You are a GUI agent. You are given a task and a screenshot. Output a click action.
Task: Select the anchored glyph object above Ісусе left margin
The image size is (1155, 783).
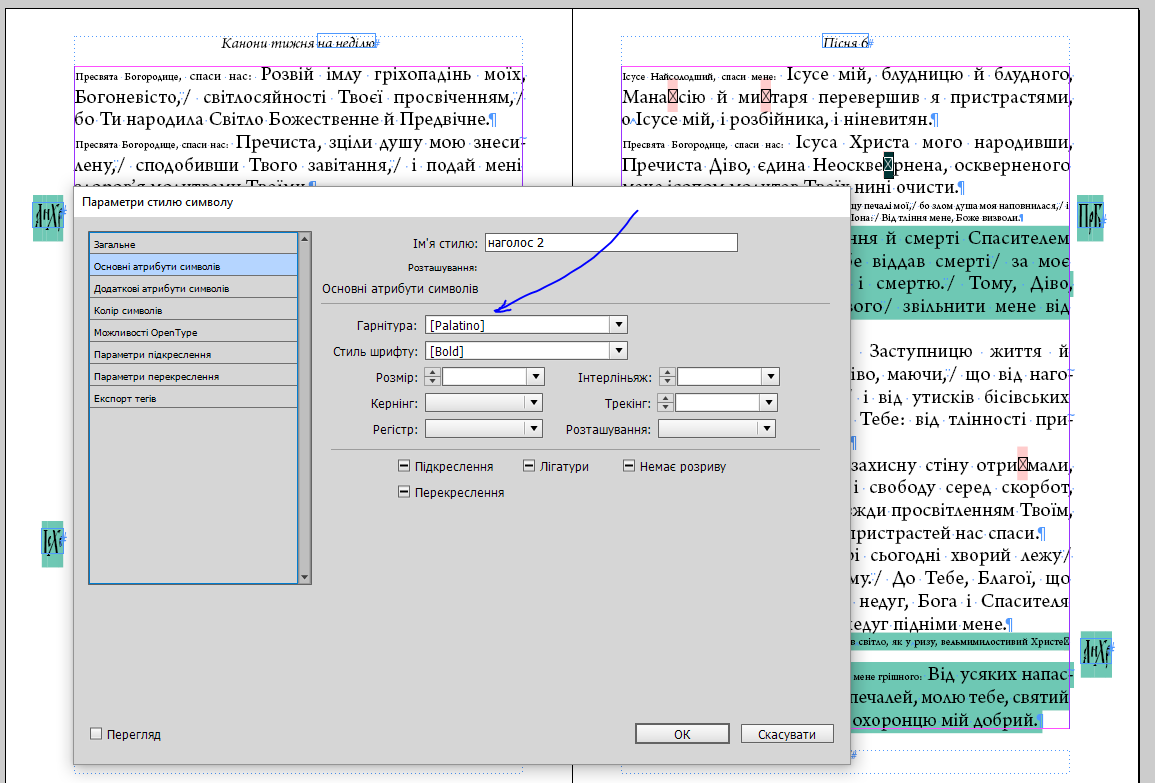tap(48, 217)
